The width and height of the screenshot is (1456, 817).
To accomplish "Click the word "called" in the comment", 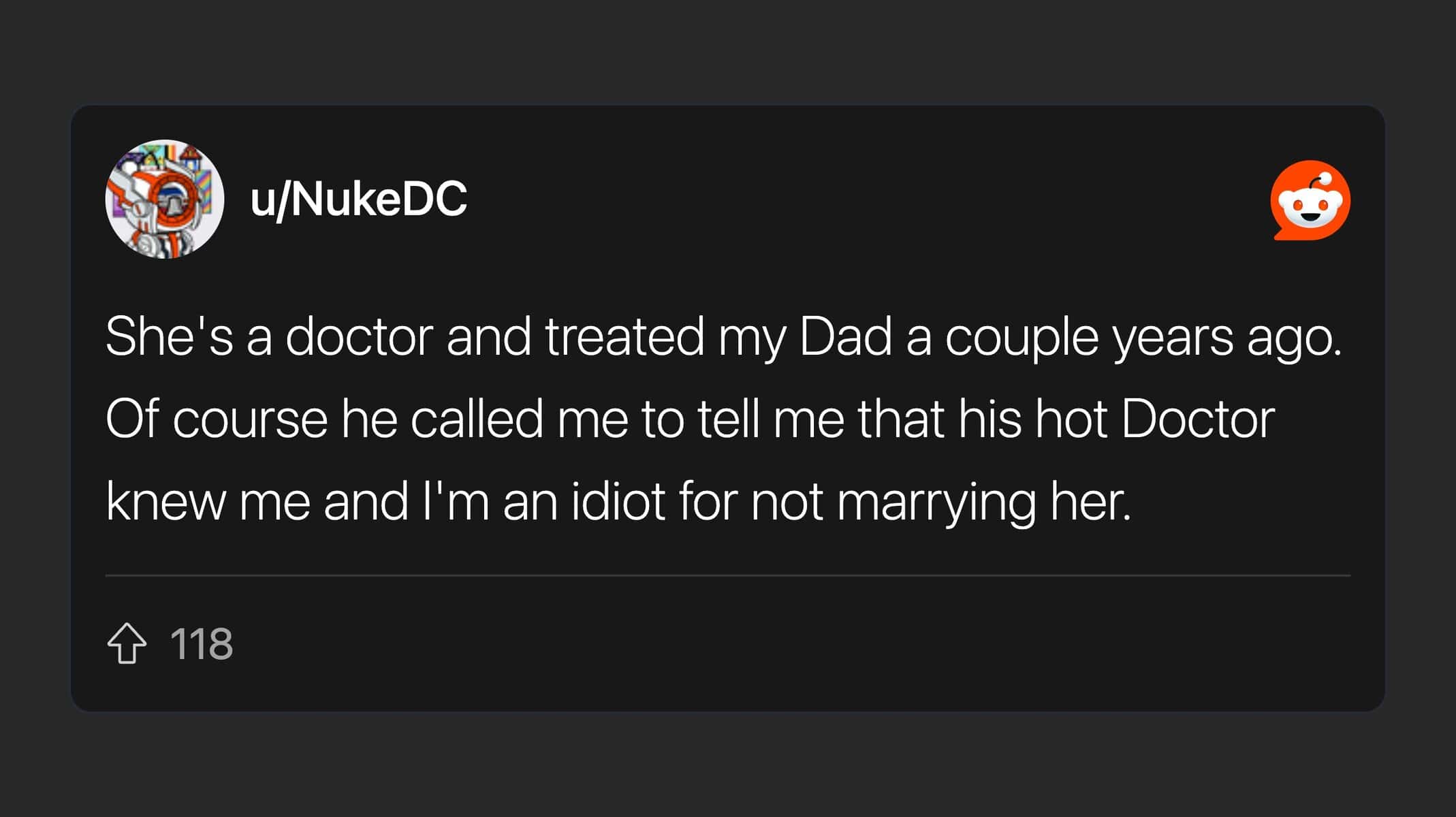I will coord(477,419).
